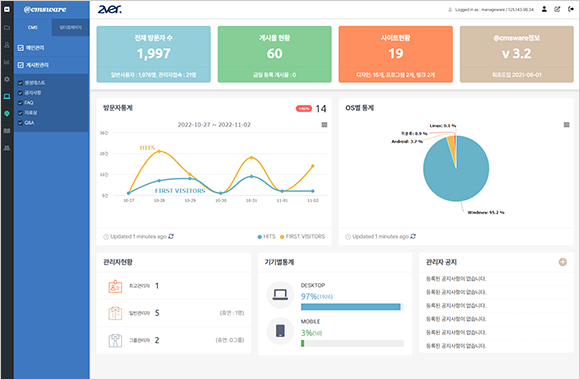The width and height of the screenshot is (580, 380).
Task: Select the cyan laptop icon in the dark rail
Action: pyautogui.click(x=7, y=97)
